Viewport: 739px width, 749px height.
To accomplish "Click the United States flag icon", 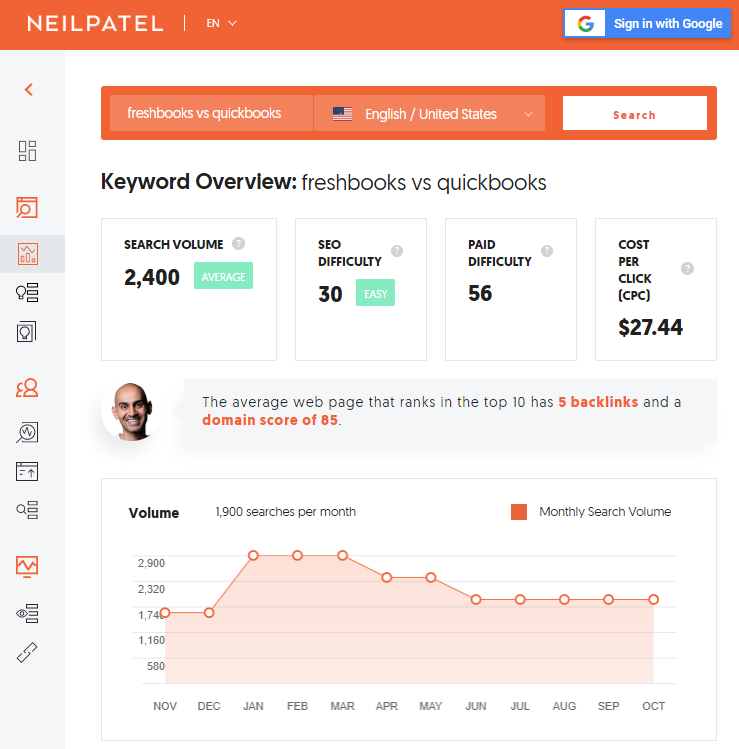I will click(x=343, y=114).
